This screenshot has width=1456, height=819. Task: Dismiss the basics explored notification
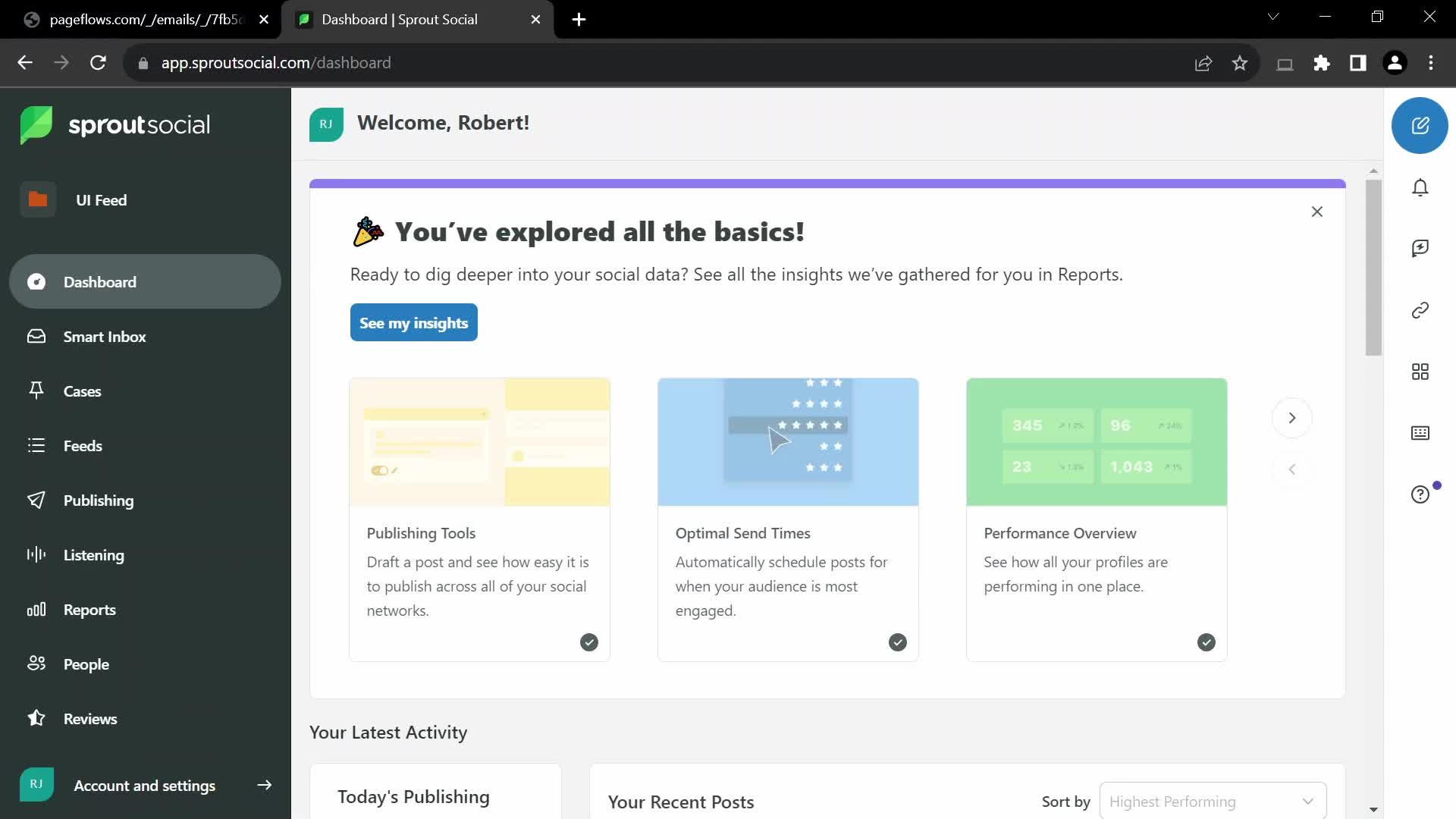[x=1317, y=211]
